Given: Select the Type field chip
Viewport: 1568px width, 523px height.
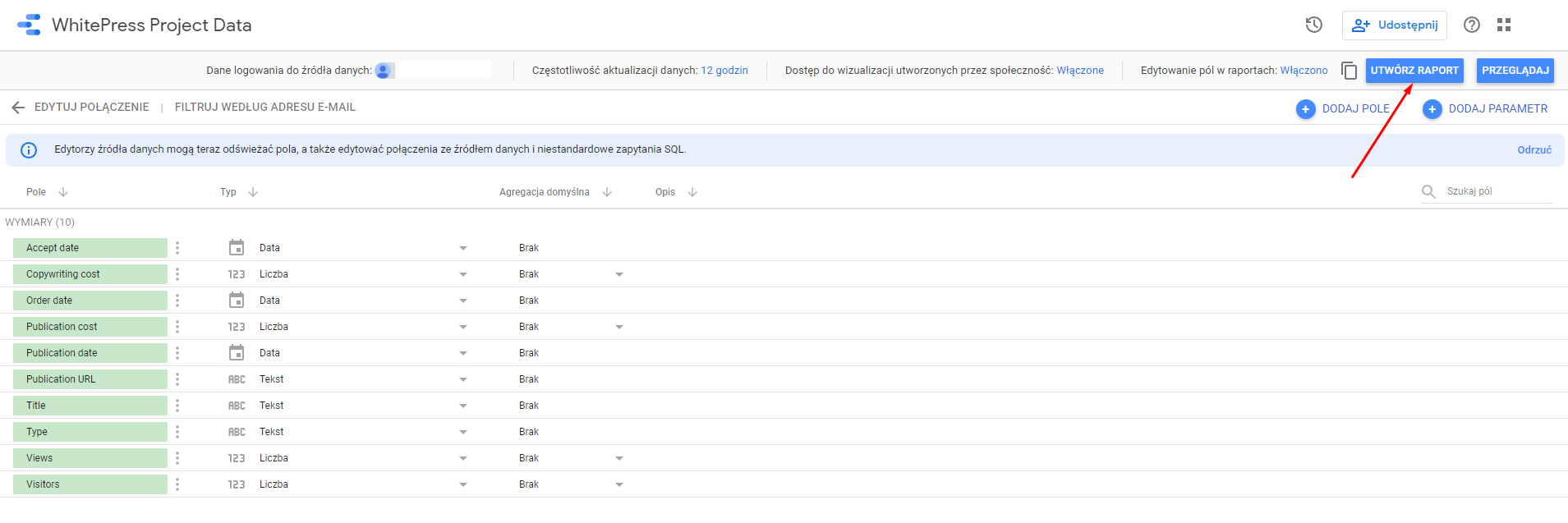Looking at the screenshot, I should (x=90, y=432).
